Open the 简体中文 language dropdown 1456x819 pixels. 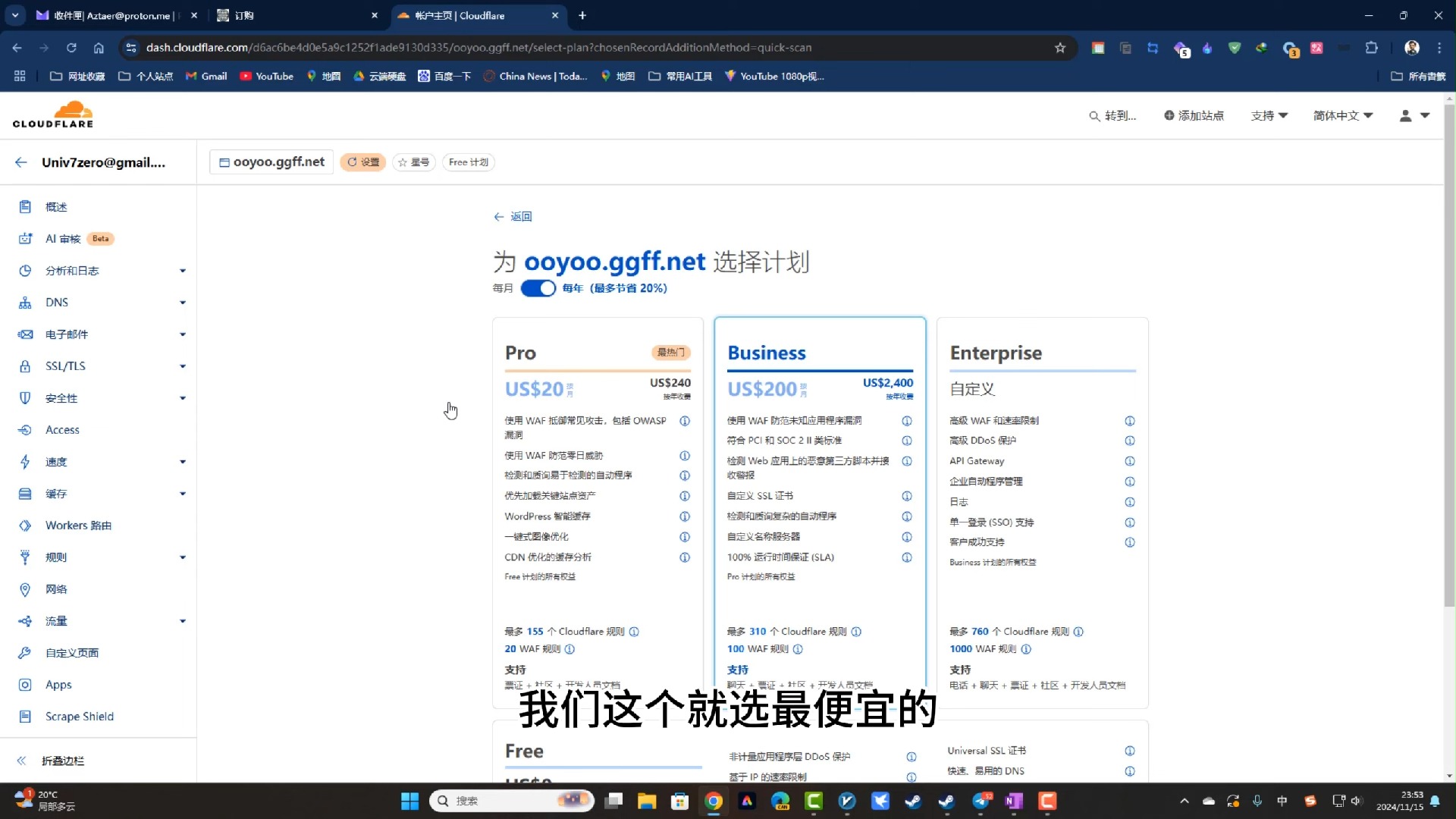[x=1343, y=115]
